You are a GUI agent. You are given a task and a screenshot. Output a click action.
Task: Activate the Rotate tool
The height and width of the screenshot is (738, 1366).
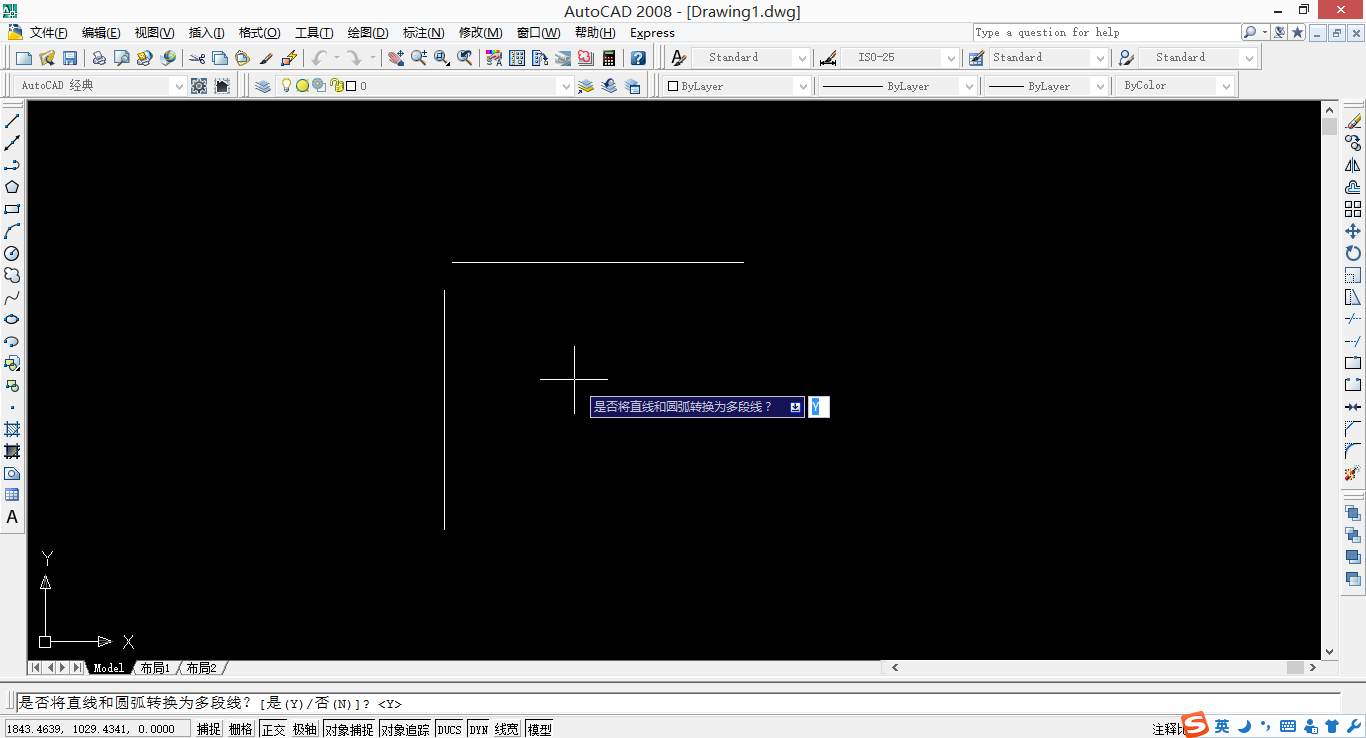tap(1353, 253)
